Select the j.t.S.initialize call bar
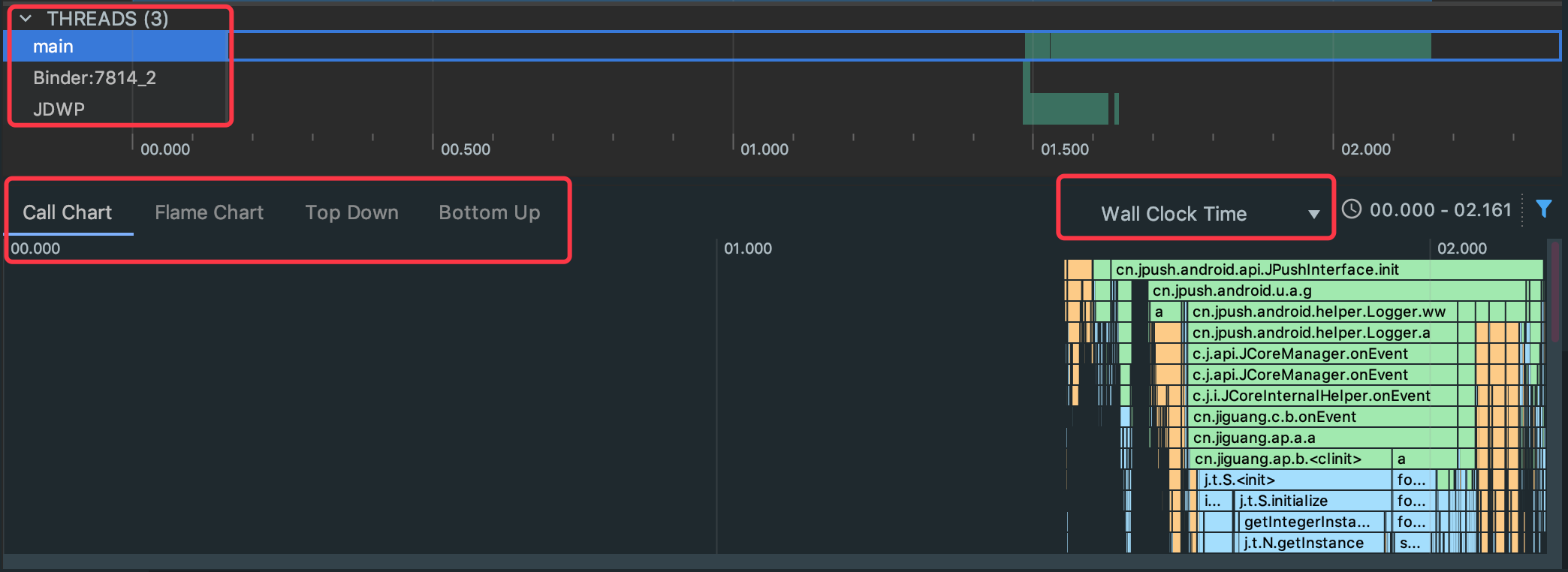This screenshot has width=1568, height=572. 1313,501
